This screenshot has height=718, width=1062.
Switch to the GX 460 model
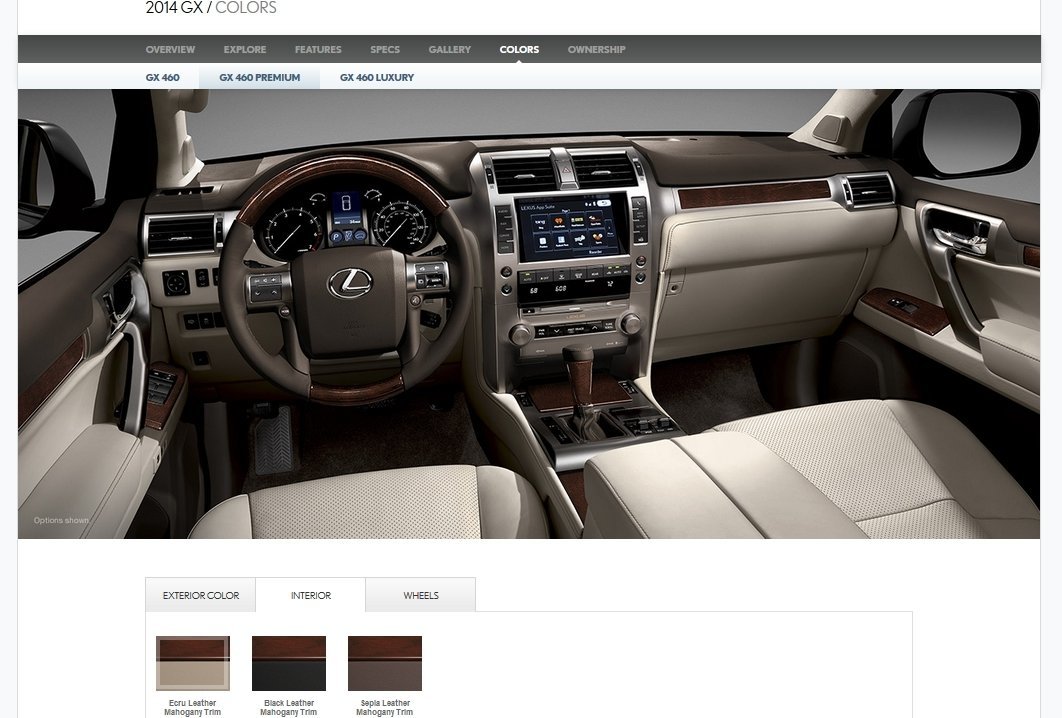[163, 77]
